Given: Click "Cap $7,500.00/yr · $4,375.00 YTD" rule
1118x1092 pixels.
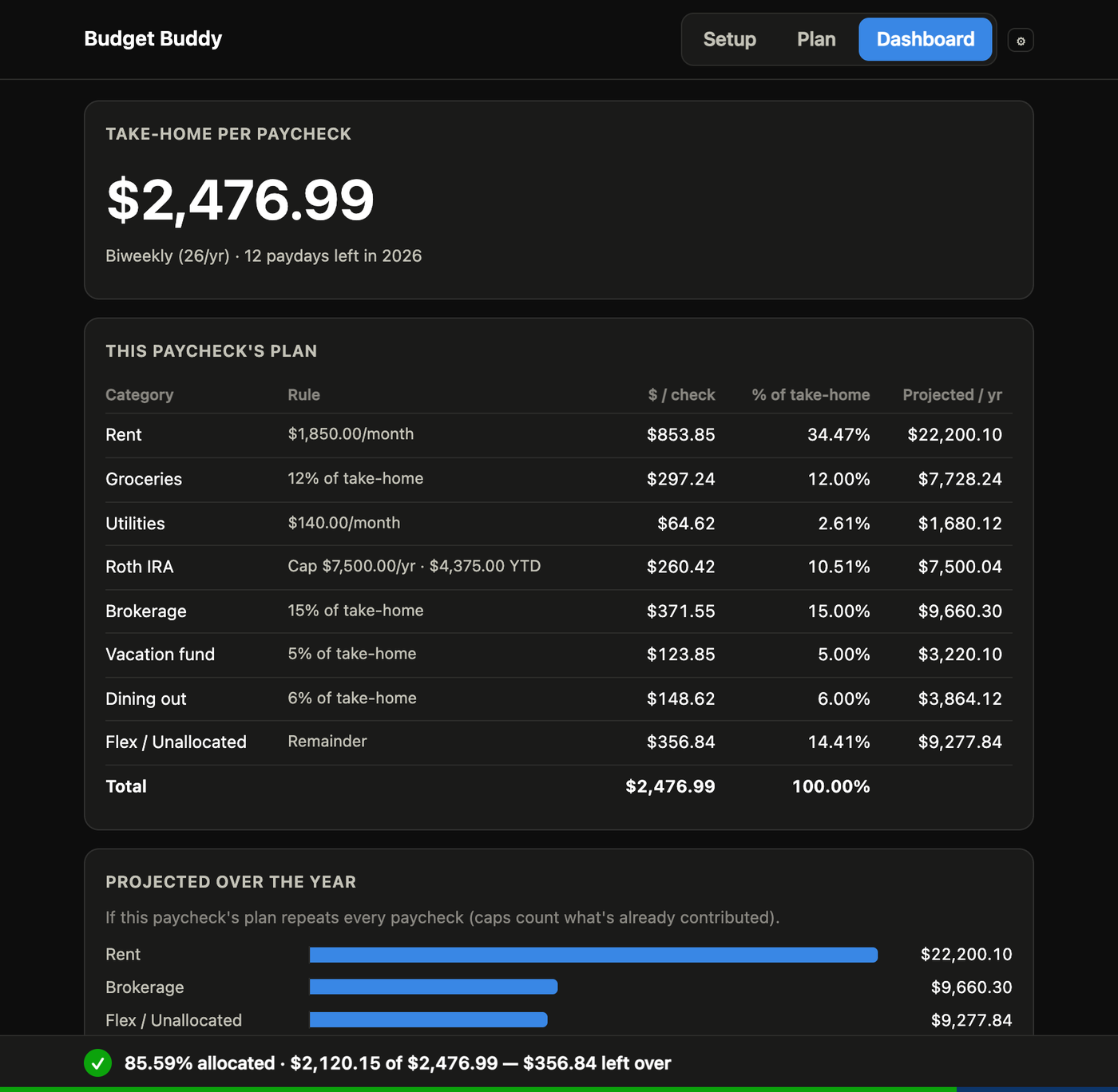Looking at the screenshot, I should [414, 566].
